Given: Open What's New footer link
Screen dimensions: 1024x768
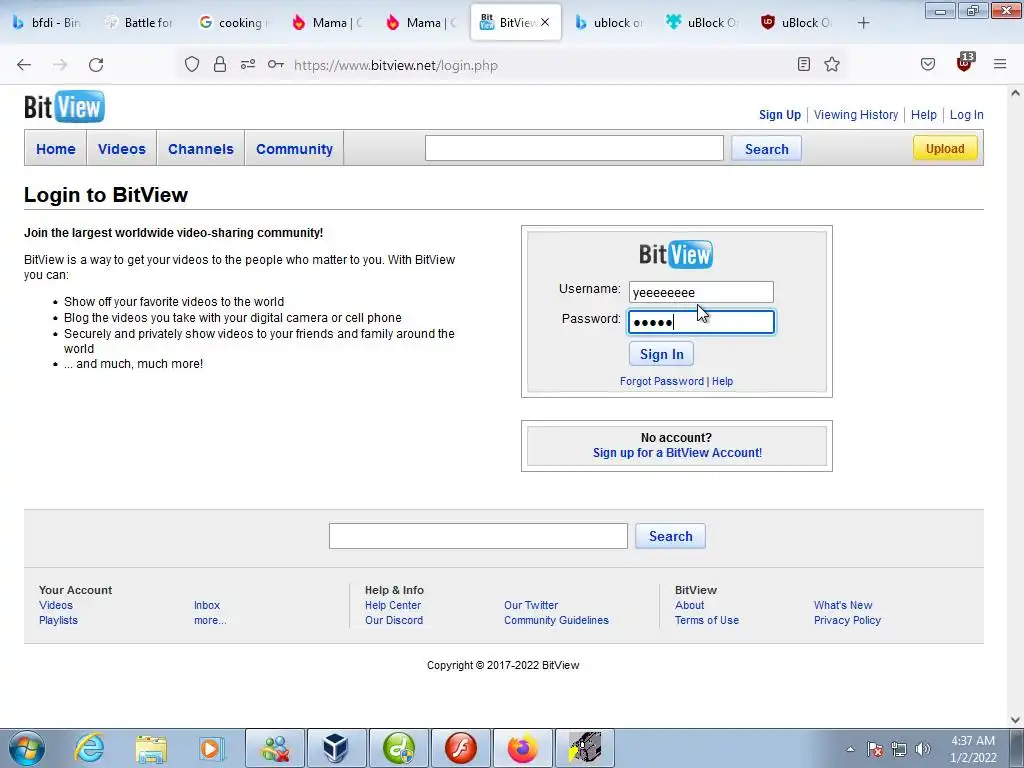Looking at the screenshot, I should point(843,605).
